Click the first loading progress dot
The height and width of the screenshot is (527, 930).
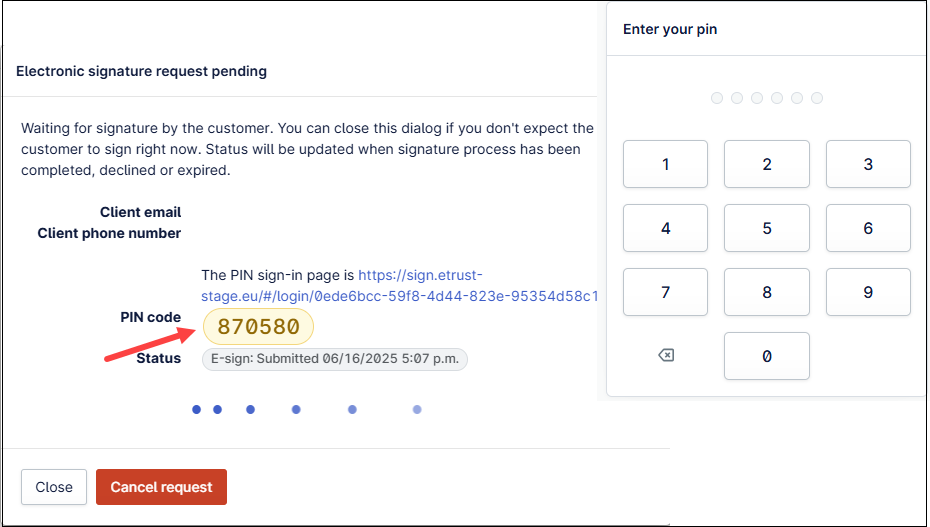click(x=196, y=410)
